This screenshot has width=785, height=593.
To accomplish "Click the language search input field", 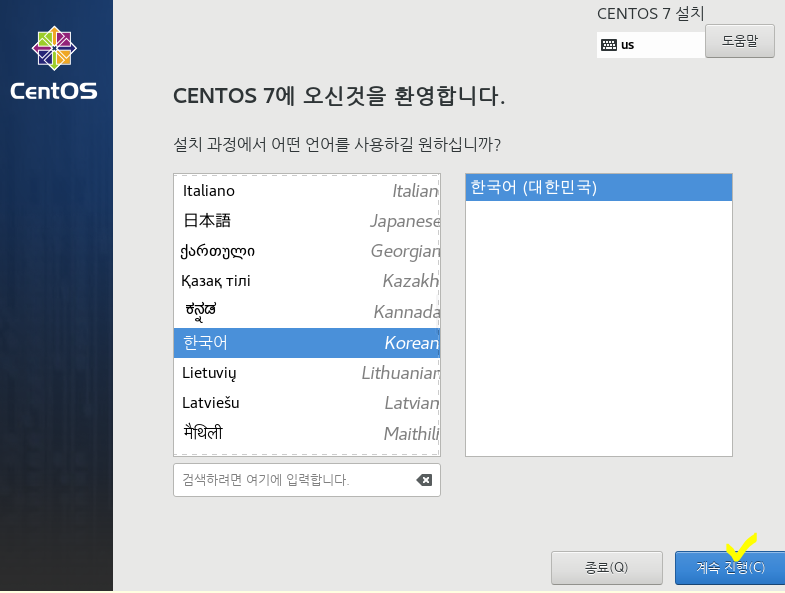I will coord(307,480).
